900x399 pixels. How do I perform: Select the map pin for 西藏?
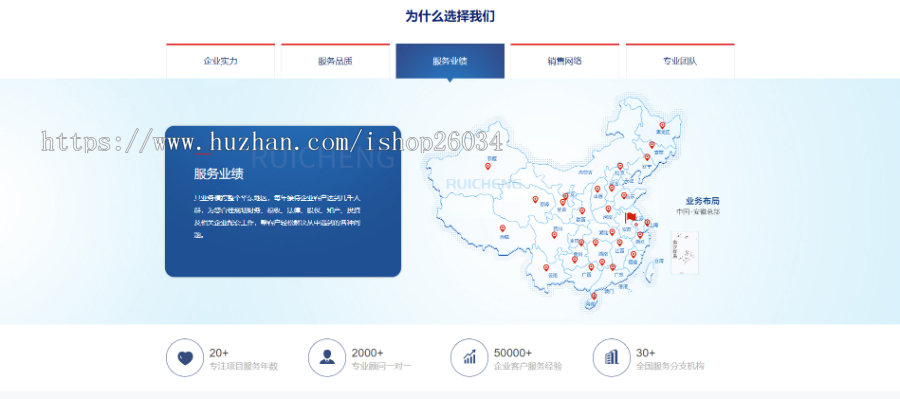point(503,228)
